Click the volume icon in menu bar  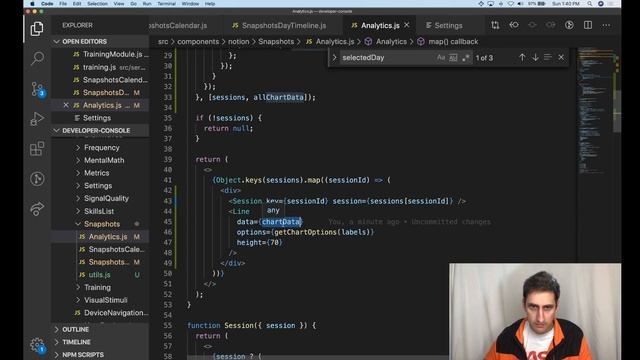pyautogui.click(x=520, y=4)
